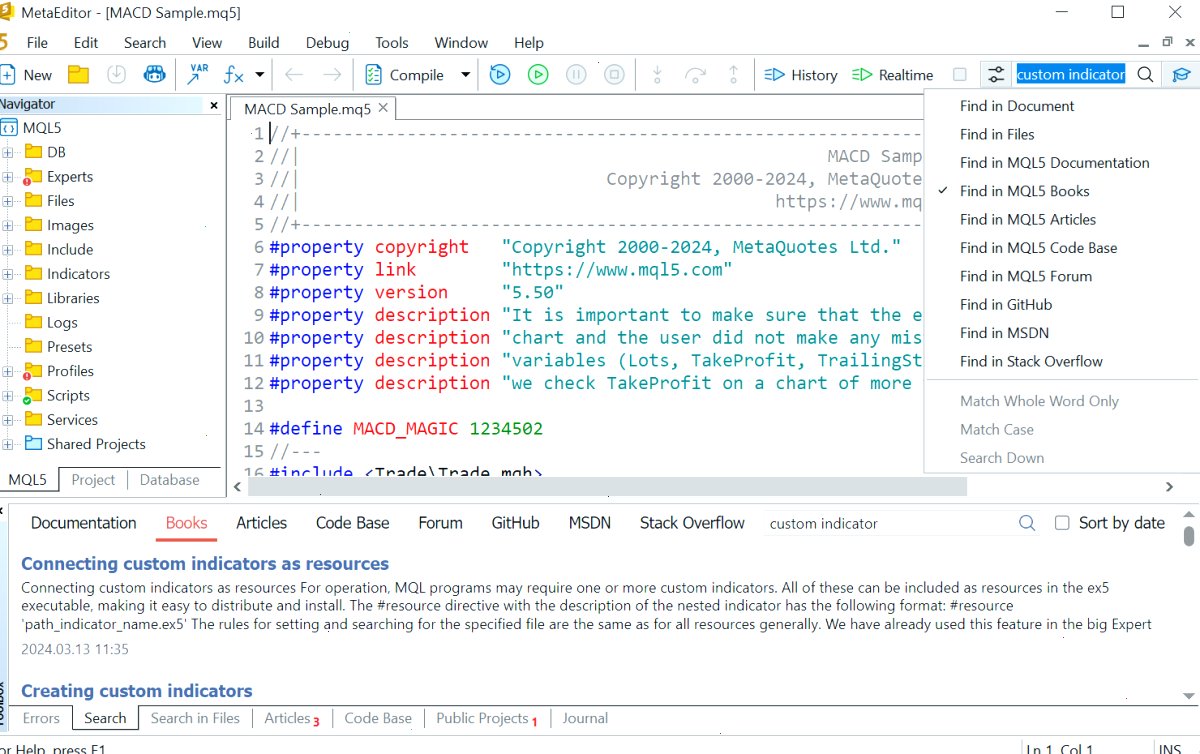Click the search results vertical scrollbar

coord(1189,535)
